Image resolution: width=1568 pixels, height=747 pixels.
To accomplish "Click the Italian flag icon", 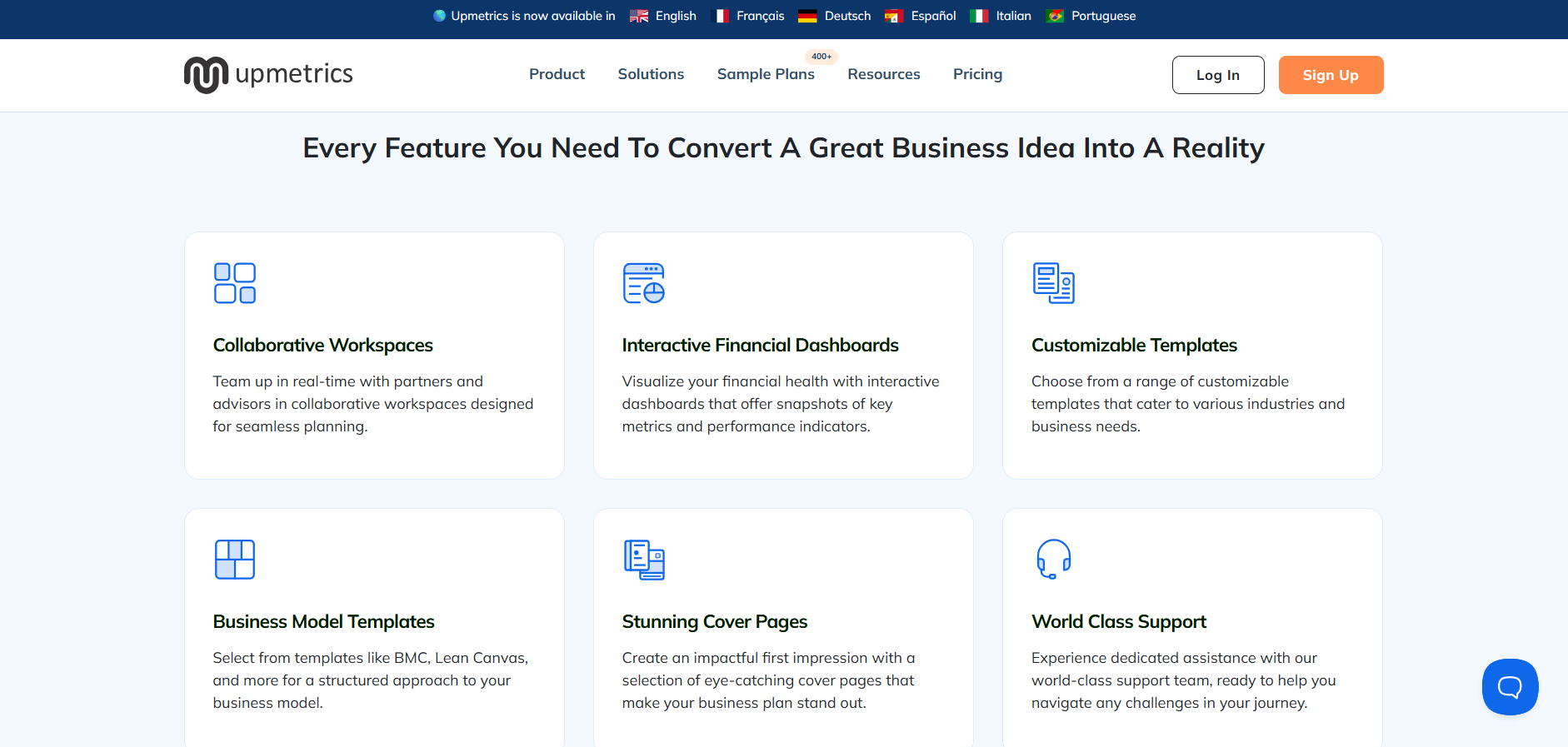I will (979, 16).
